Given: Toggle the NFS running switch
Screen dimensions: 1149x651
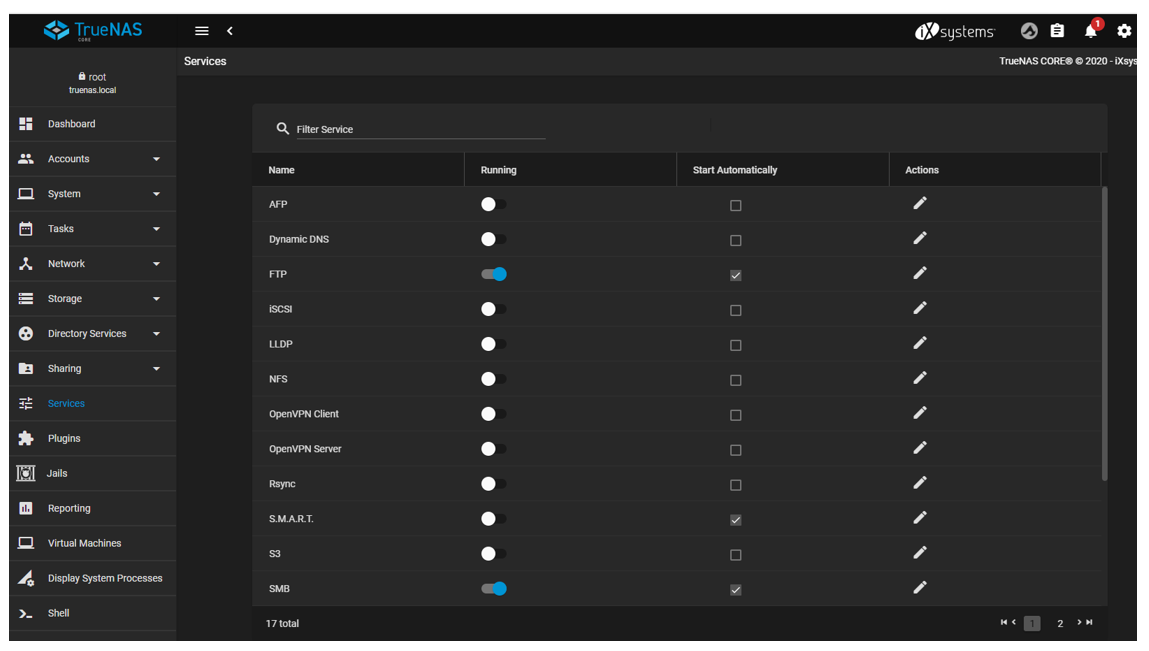Looking at the screenshot, I should tap(493, 379).
